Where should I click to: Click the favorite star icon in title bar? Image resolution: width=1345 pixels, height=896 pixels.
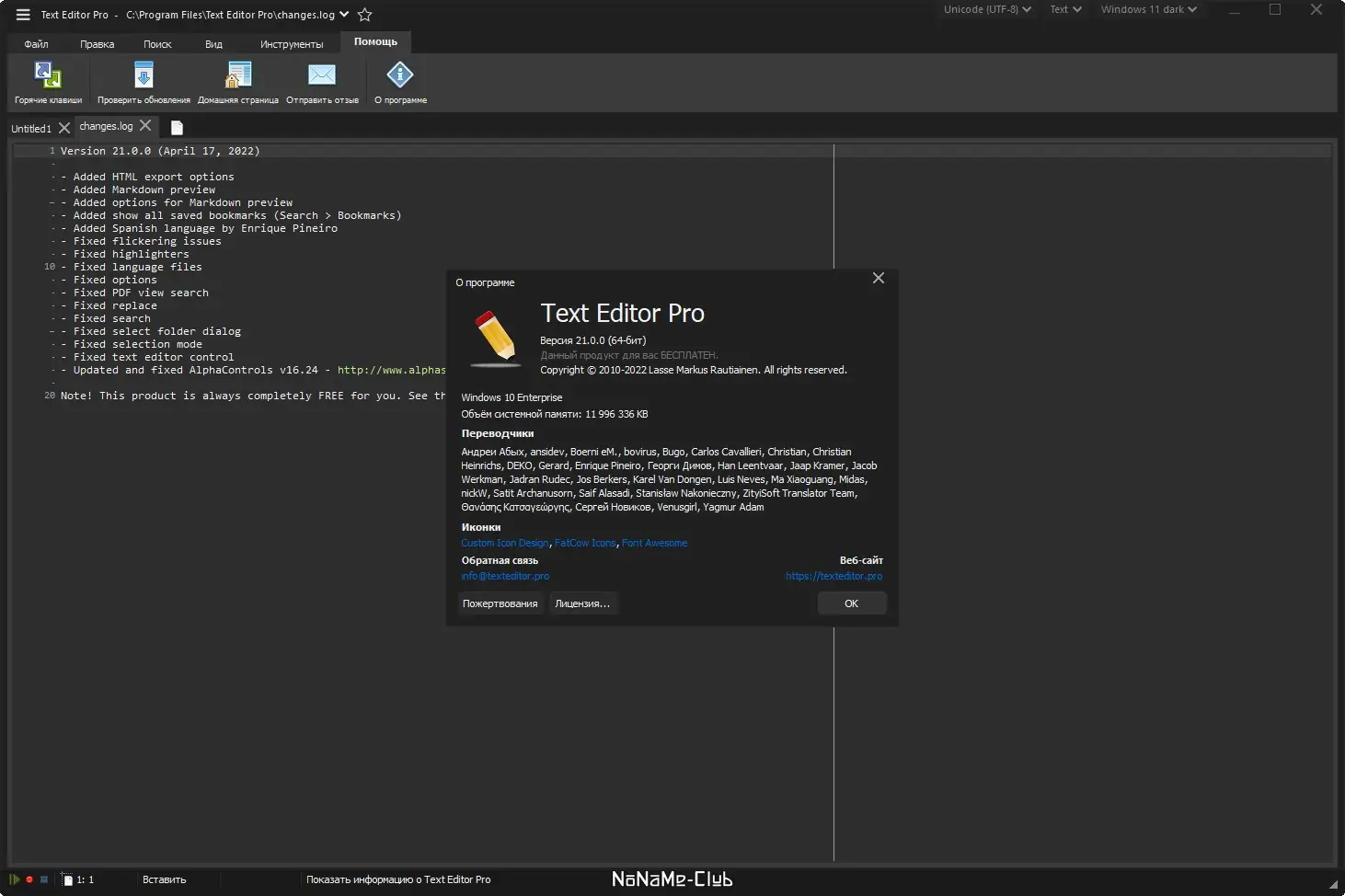point(364,15)
